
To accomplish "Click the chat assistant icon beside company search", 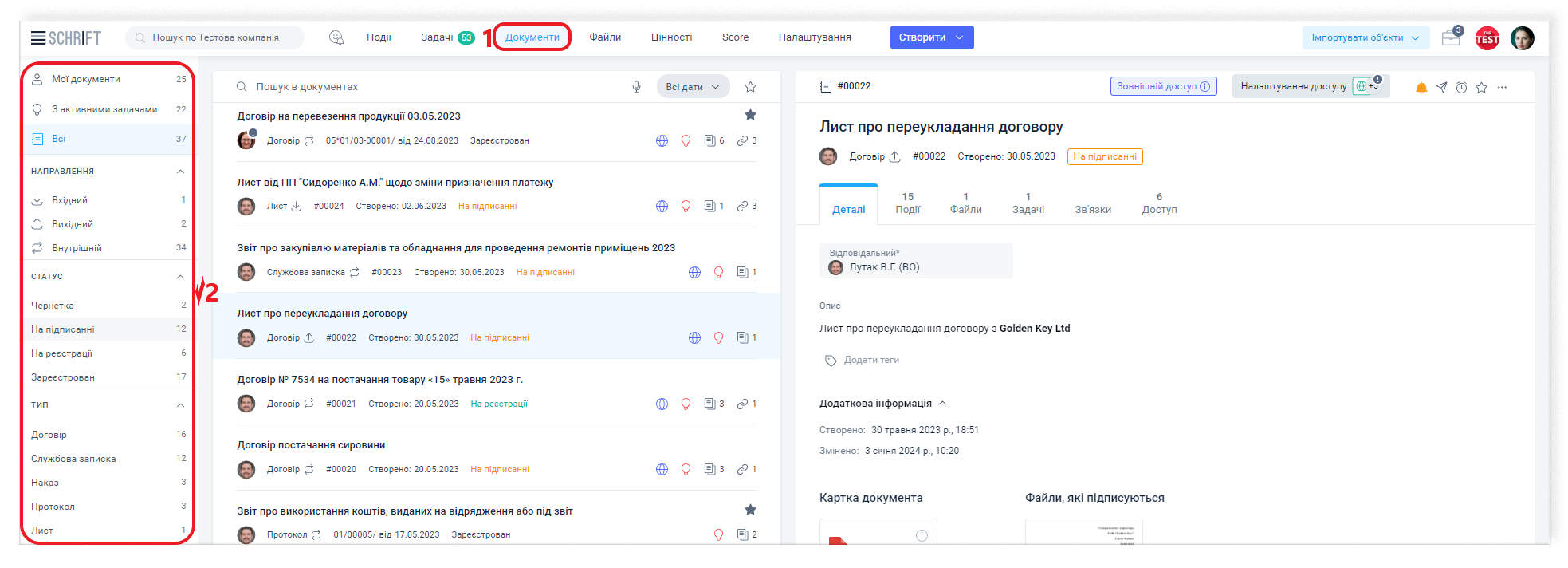I will tap(336, 37).
